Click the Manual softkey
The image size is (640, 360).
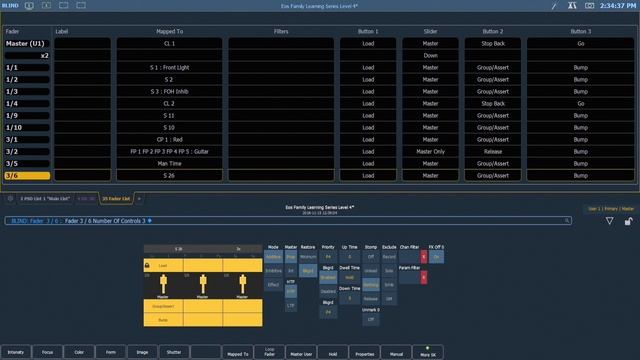(x=396, y=352)
